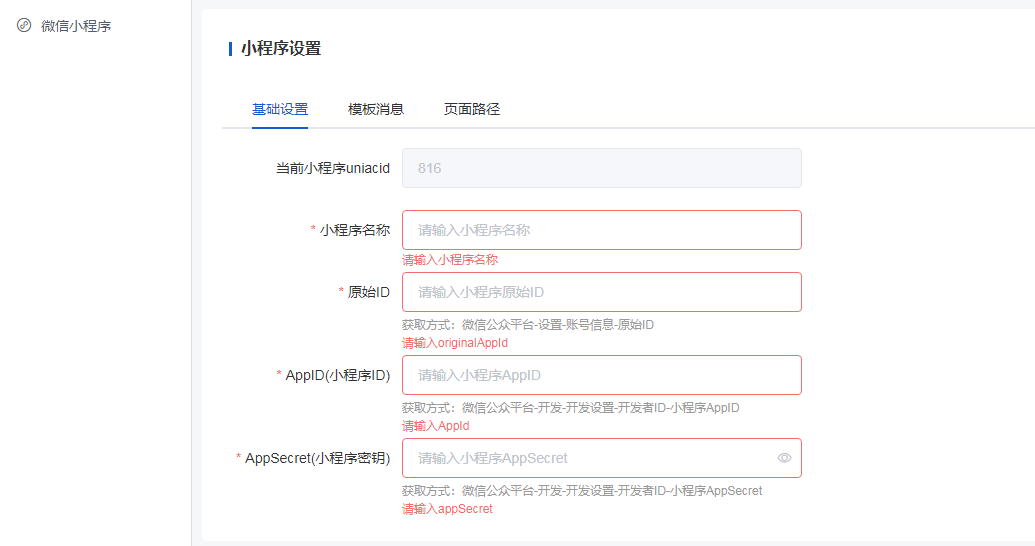Switch to the 基础设置 tab
The height and width of the screenshot is (546, 1035).
click(280, 110)
